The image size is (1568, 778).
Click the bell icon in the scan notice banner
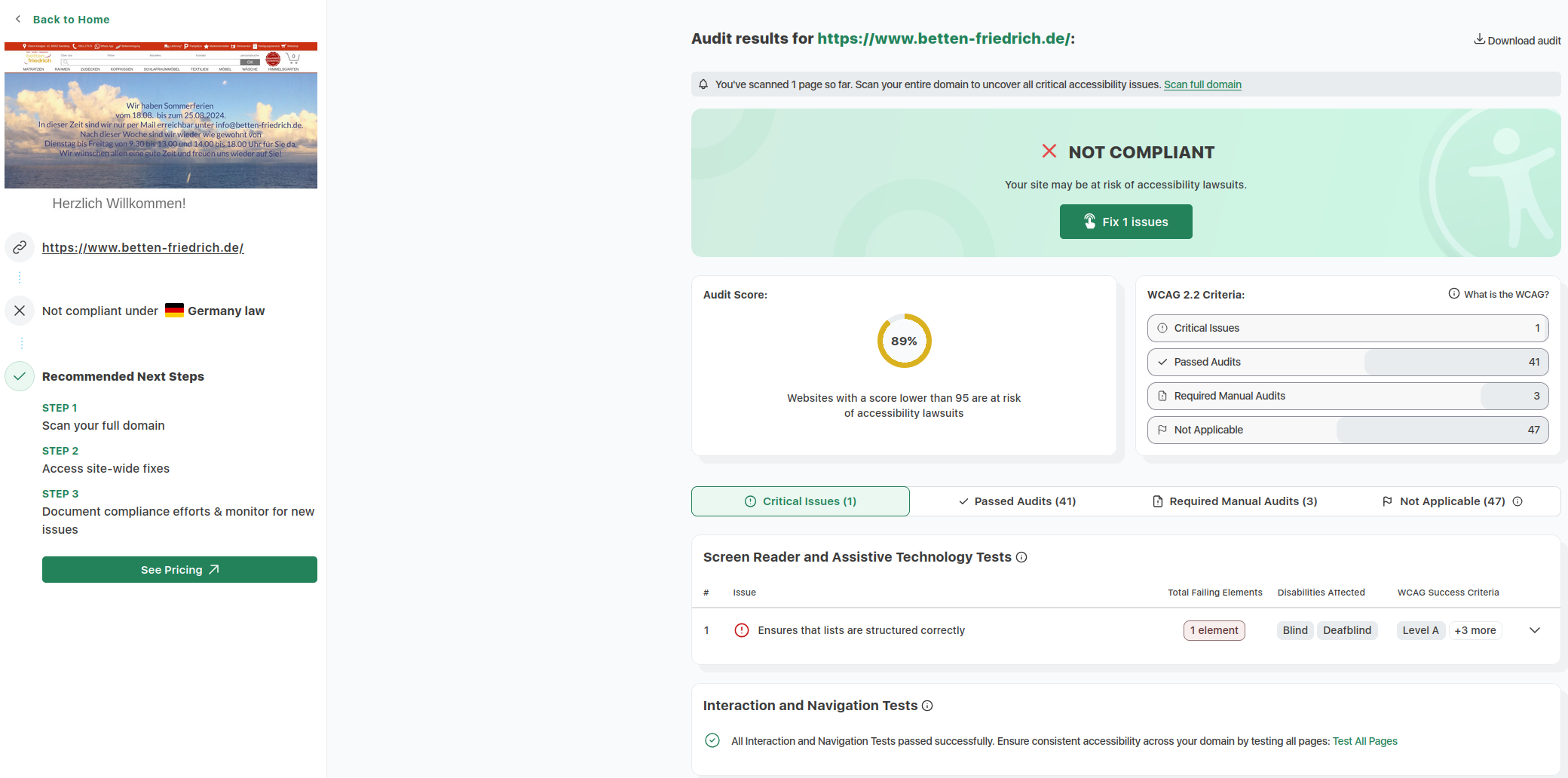tap(703, 84)
